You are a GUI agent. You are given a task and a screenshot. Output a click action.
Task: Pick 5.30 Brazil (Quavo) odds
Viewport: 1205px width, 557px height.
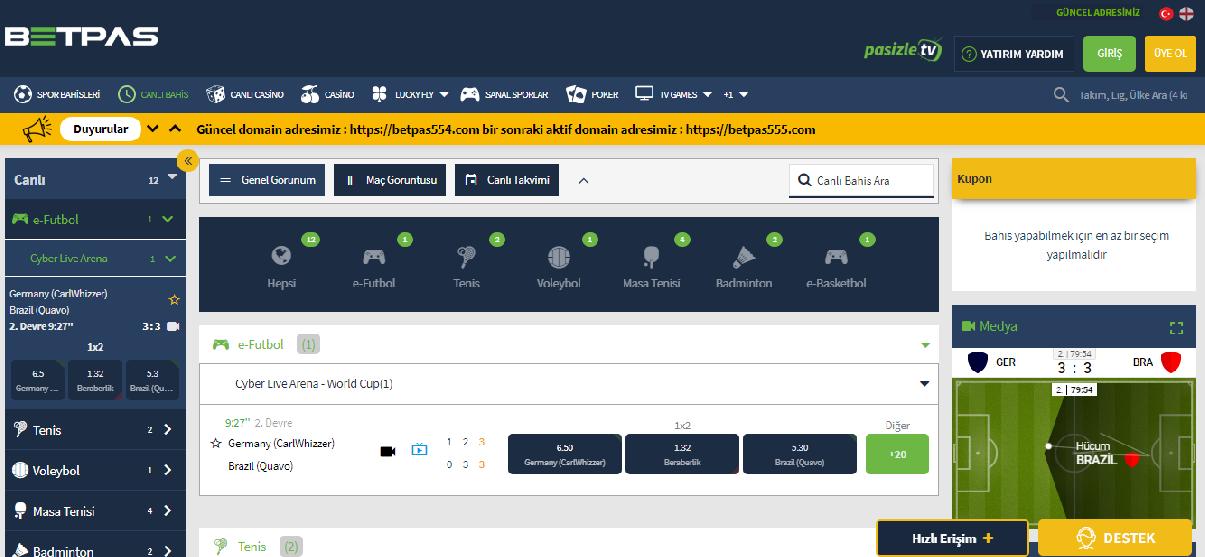coord(800,454)
